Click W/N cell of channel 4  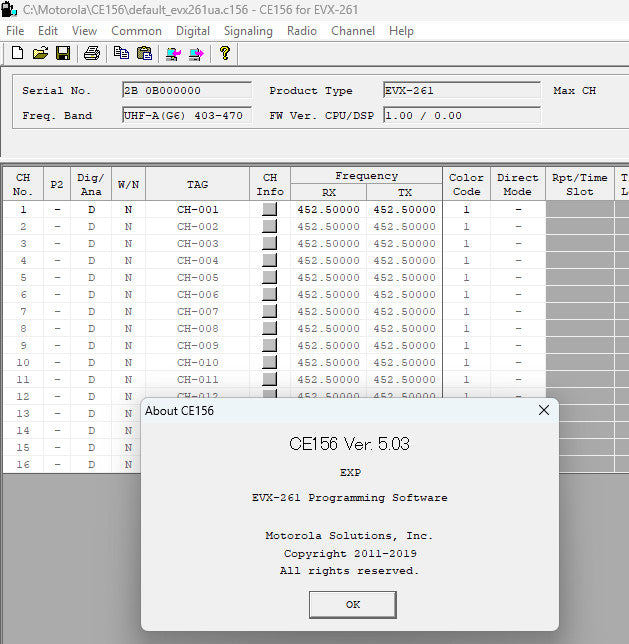tap(128, 260)
